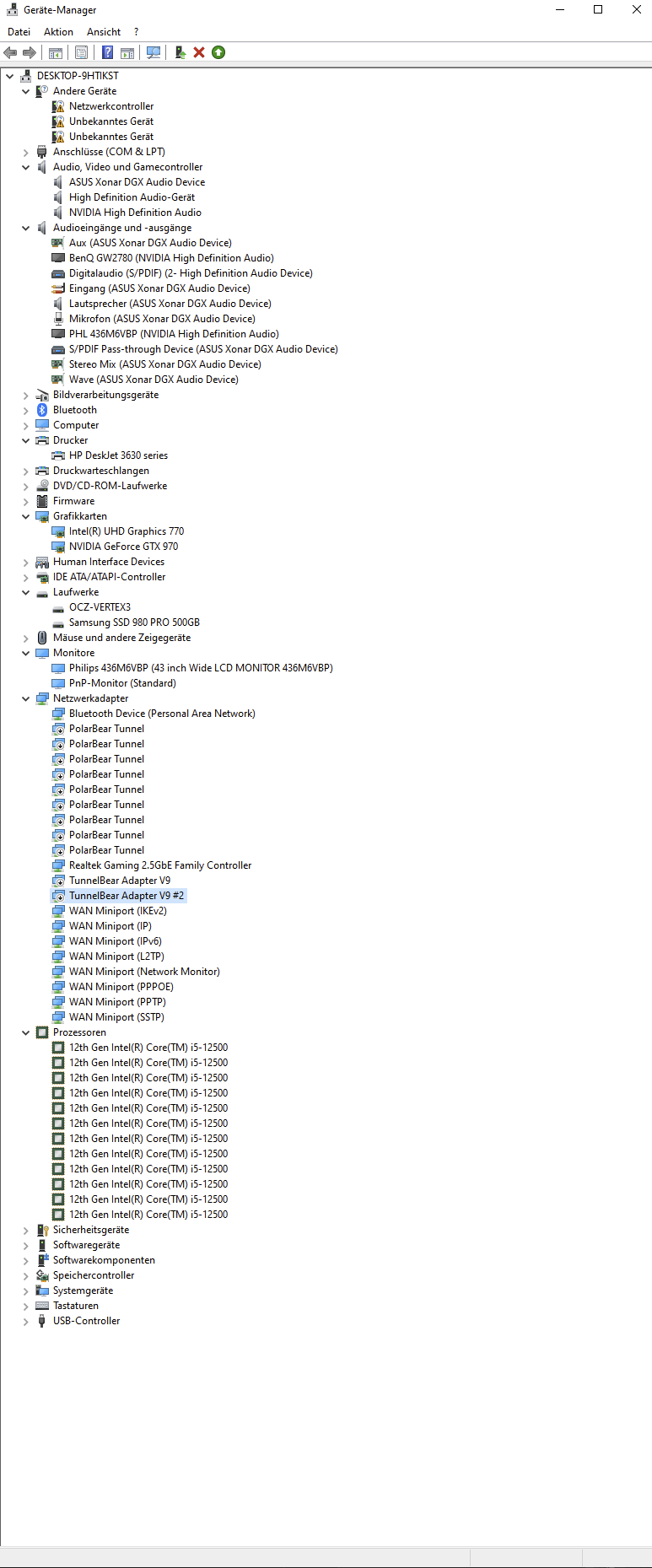Select TunnelBear Adapter V9 (without #2)
Viewport: 652px width, 1568px height.
[120, 881]
